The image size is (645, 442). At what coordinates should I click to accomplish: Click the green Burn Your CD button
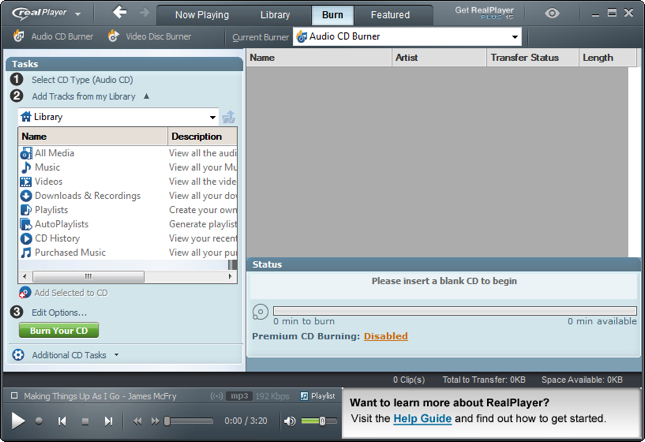[59, 331]
